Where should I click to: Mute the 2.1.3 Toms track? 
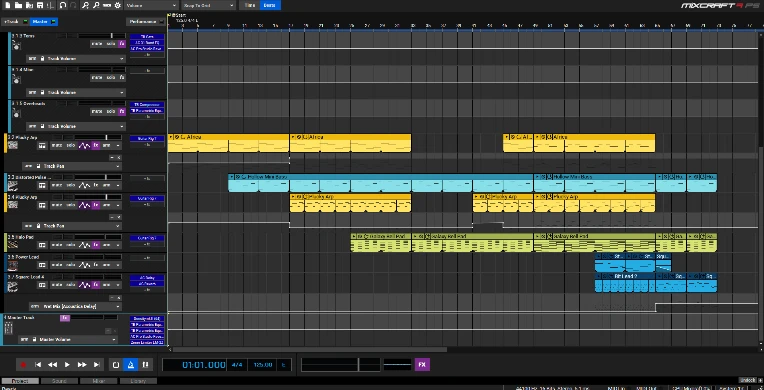pos(96,43)
